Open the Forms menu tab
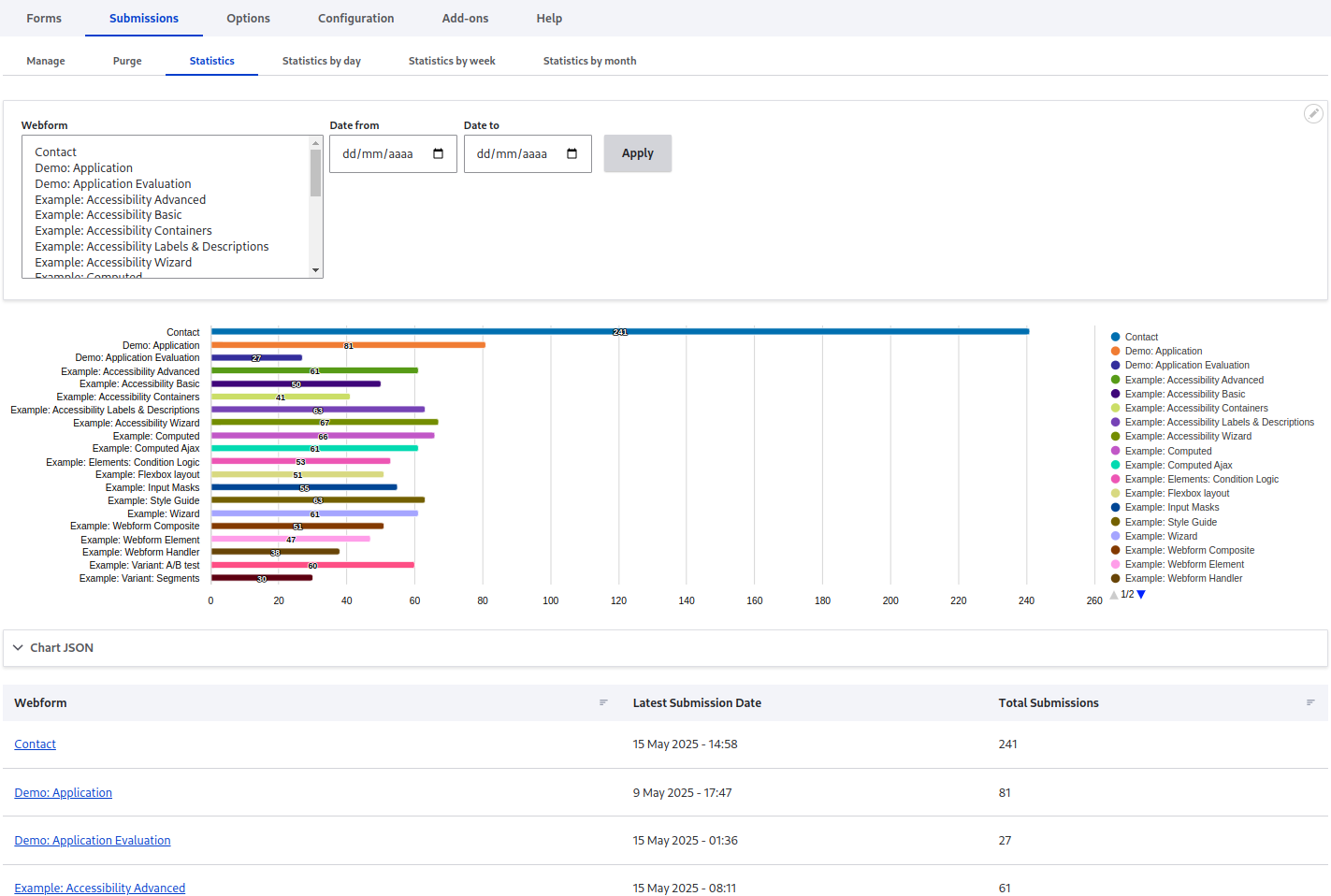The image size is (1331, 896). point(44,18)
